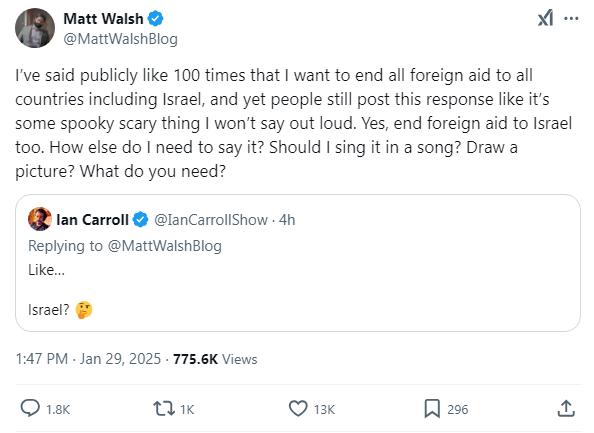
Task: Bookmark the tweet with the bookmark icon
Action: 432,409
